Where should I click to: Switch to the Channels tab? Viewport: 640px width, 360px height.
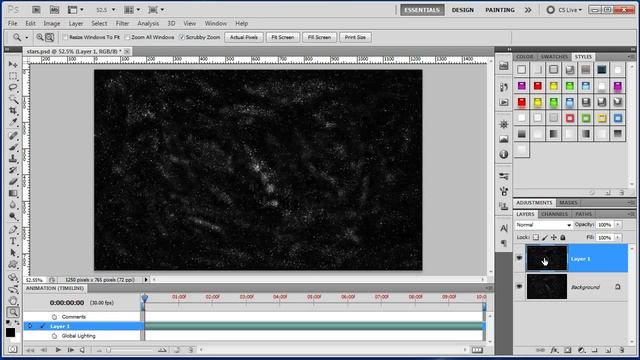click(x=554, y=214)
